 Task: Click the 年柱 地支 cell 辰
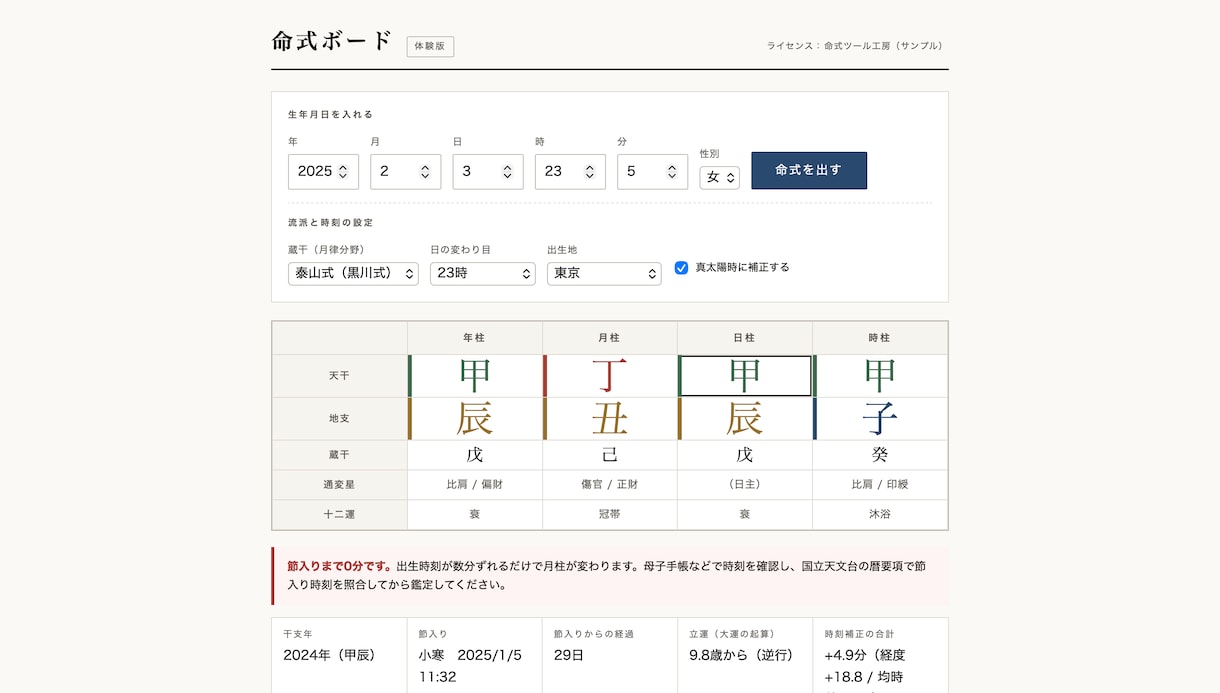(475, 419)
